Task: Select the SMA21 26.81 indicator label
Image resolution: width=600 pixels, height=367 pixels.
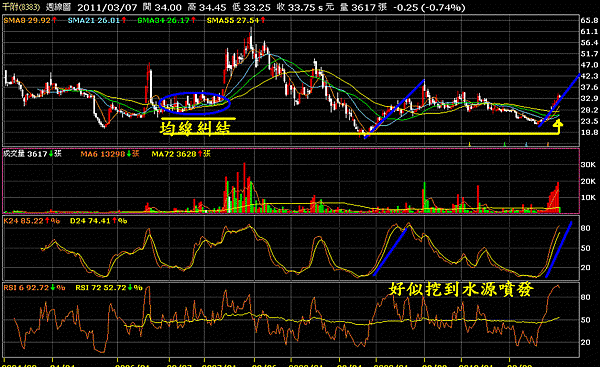Action: pyautogui.click(x=94, y=20)
